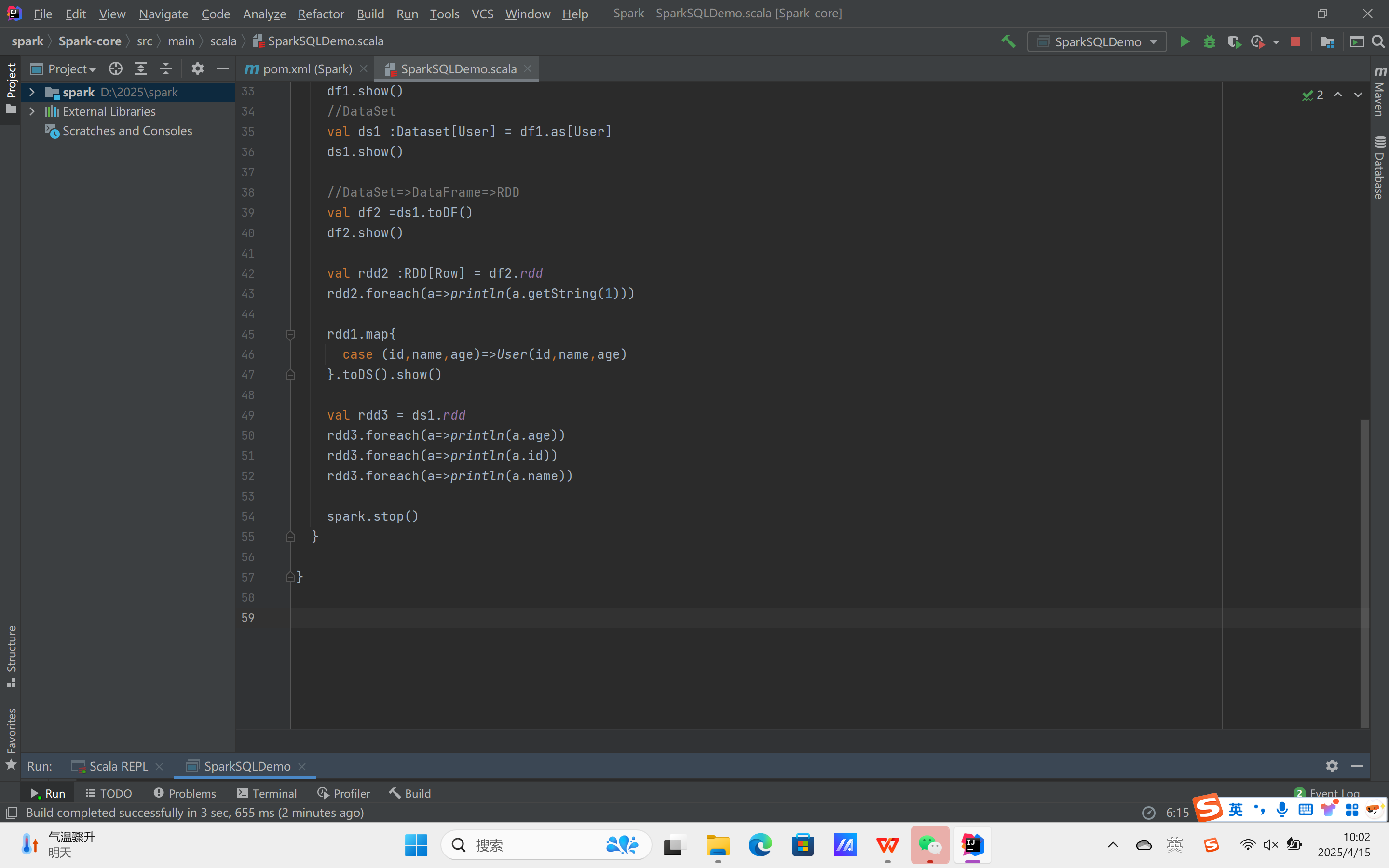Expand External Libraries tree node

(32, 111)
